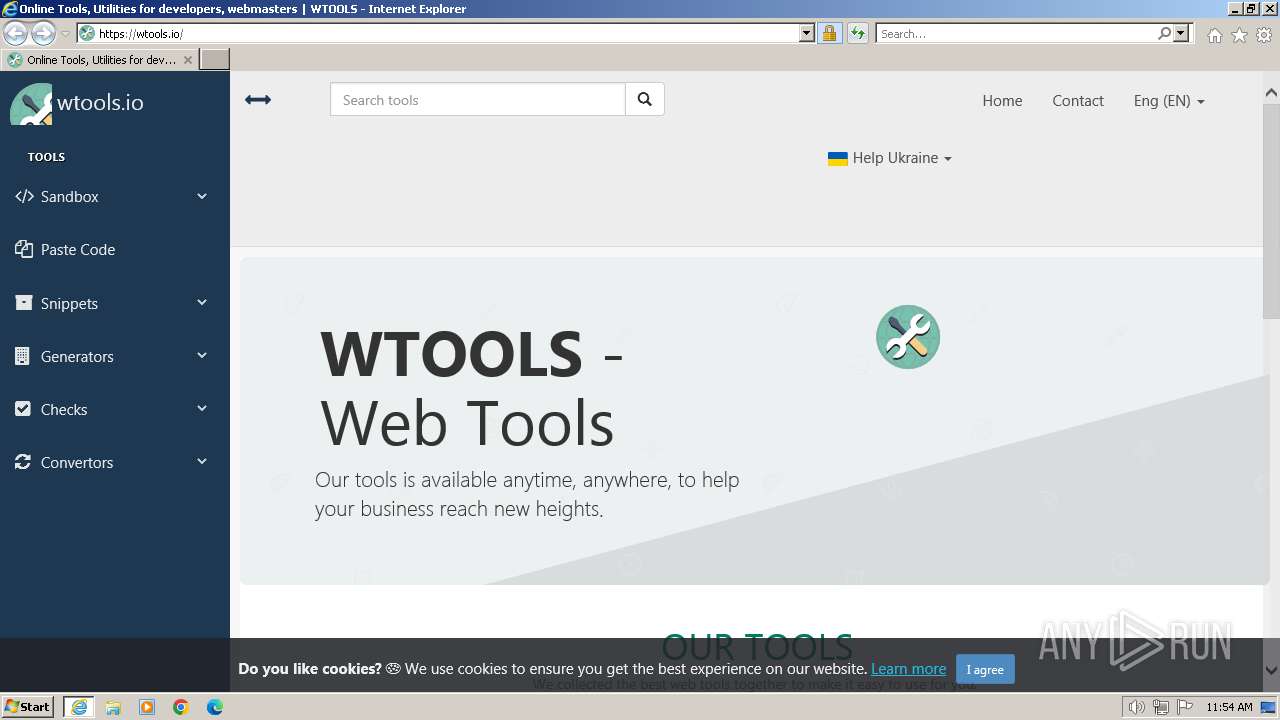Viewport: 1280px width, 720px height.
Task: Click the taskbar clock 11:54 AM
Action: tap(1229, 707)
